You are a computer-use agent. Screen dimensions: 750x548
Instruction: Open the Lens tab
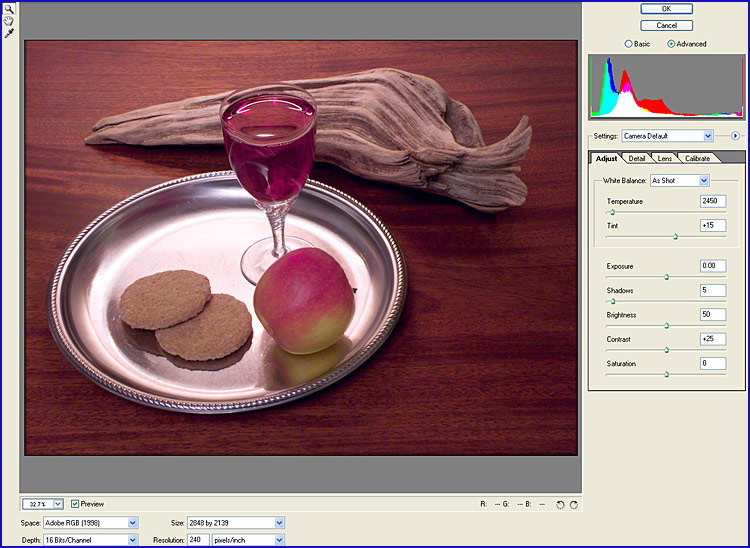[x=664, y=158]
